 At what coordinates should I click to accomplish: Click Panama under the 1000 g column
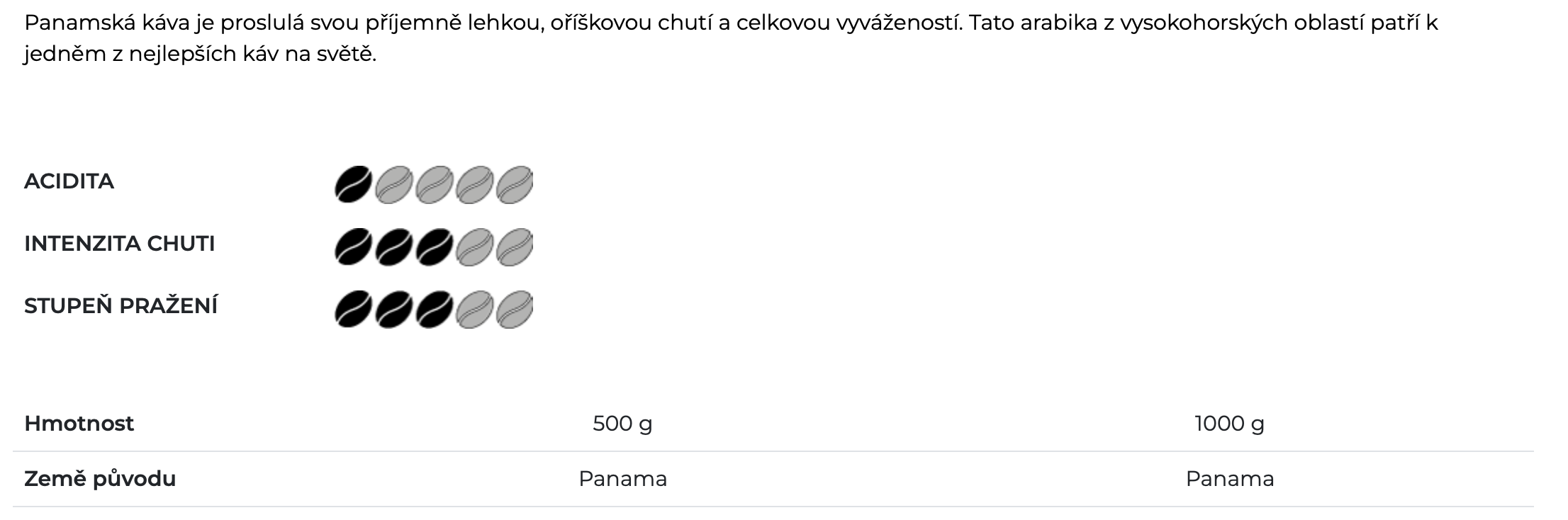(x=1229, y=479)
